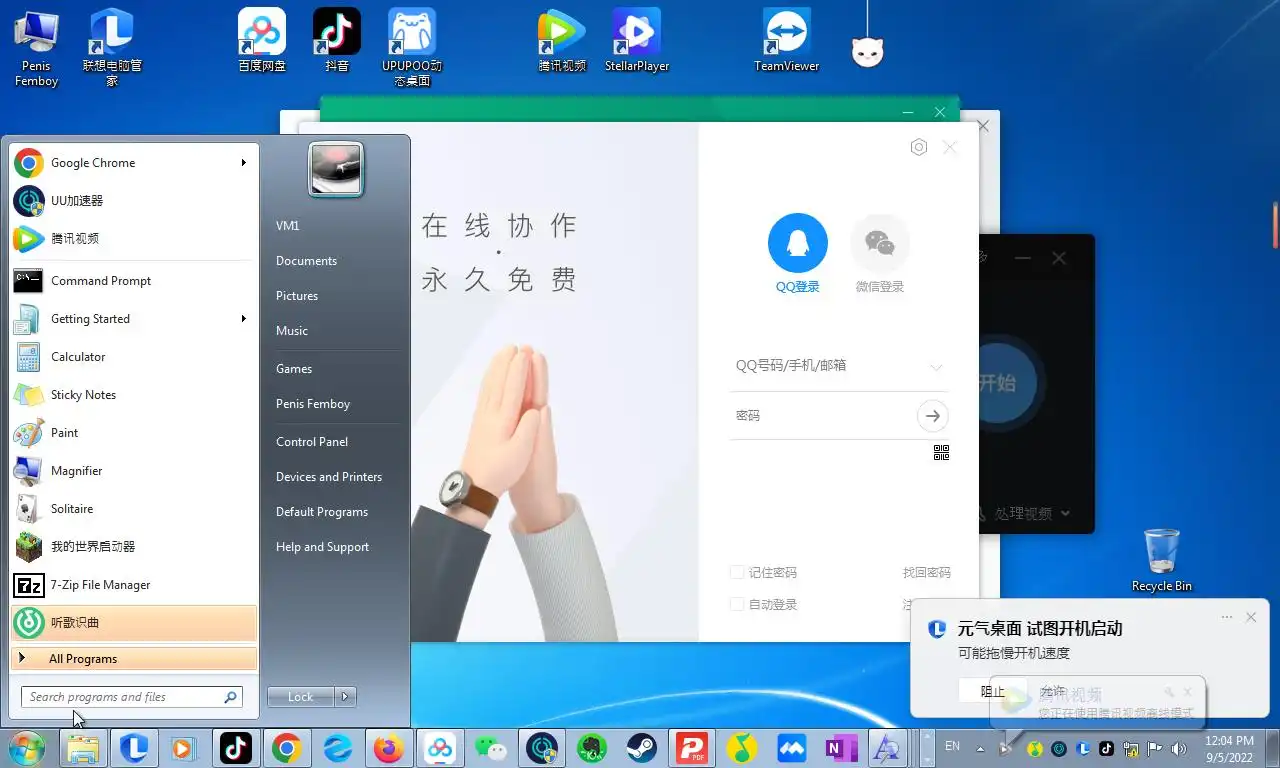Open Control Panel from Start menu

(x=312, y=442)
